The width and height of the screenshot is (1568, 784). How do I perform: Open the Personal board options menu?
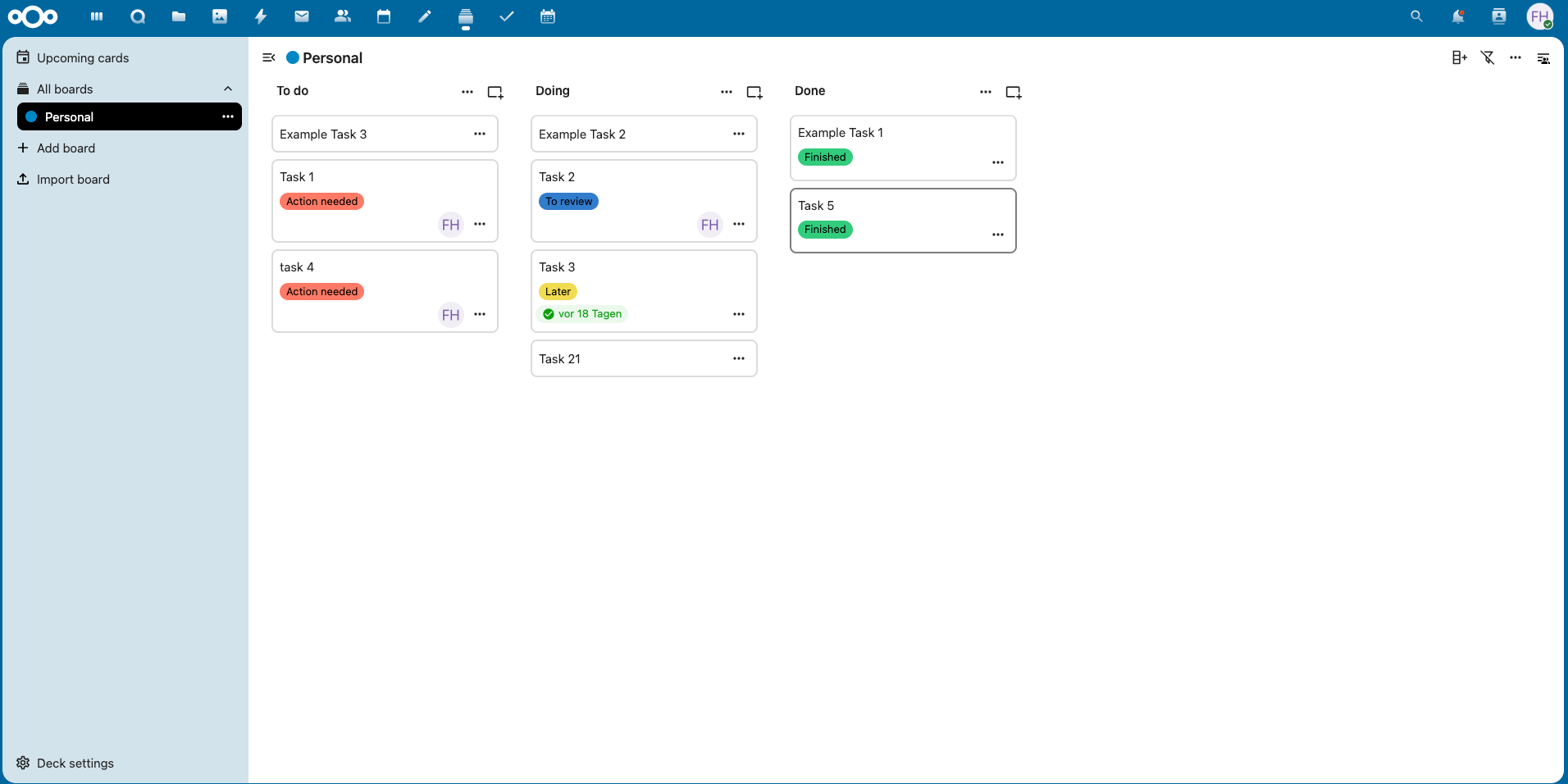(x=227, y=116)
